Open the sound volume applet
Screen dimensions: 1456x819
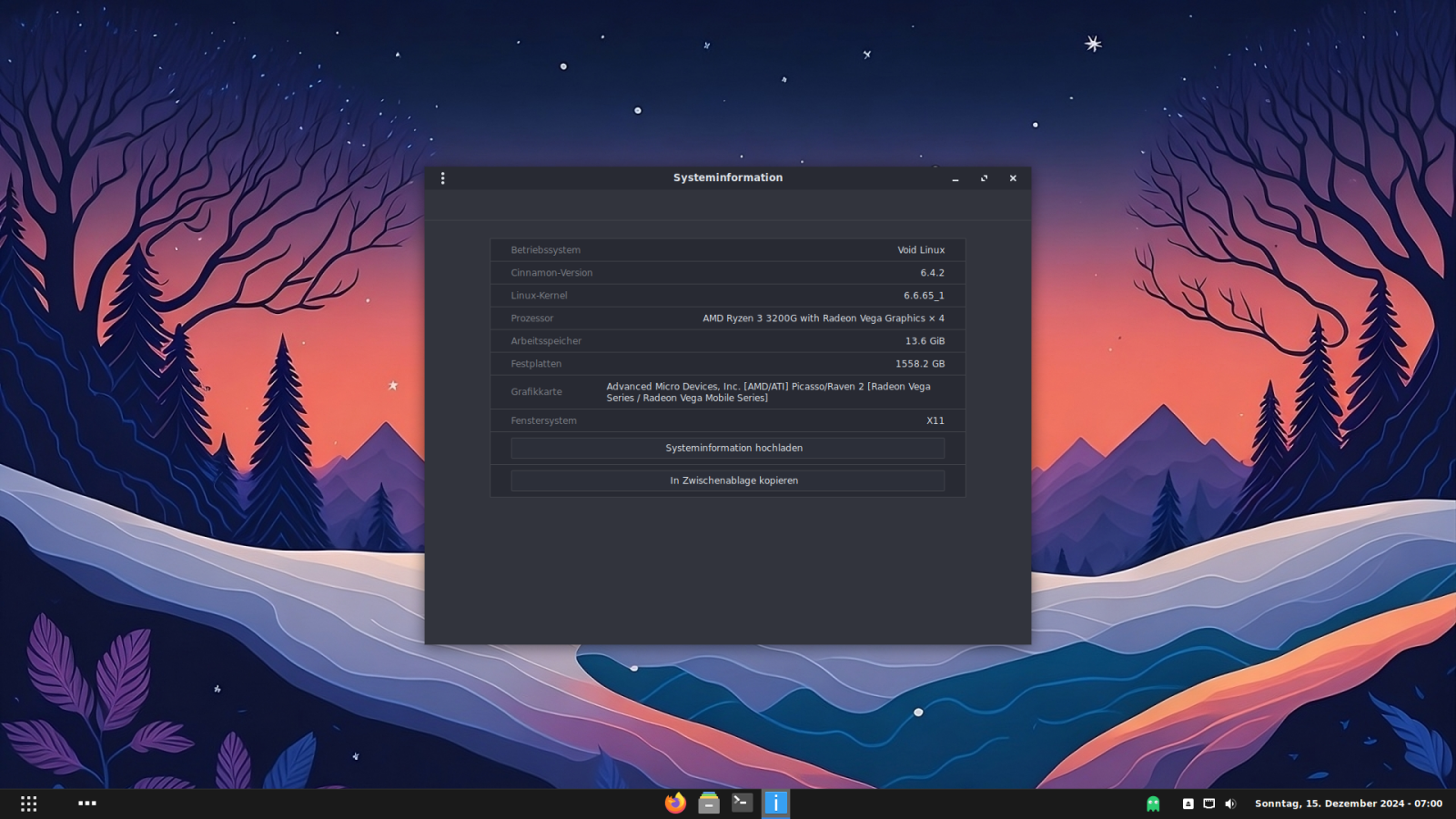tap(1230, 804)
